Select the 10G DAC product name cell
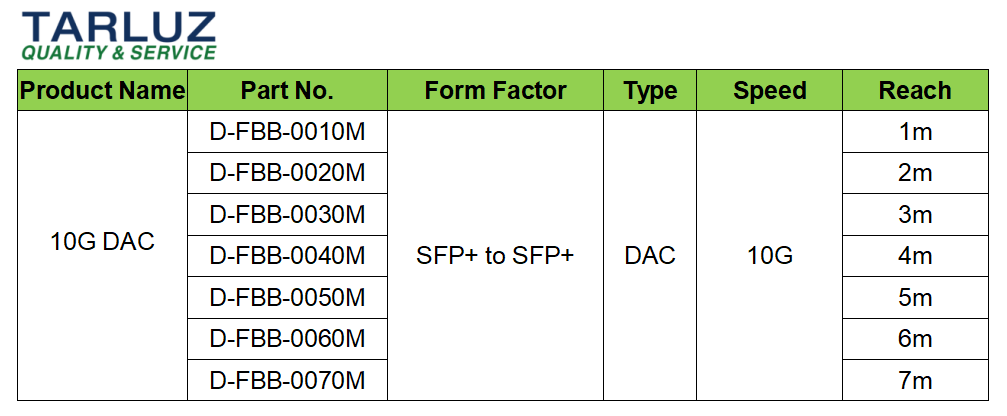This screenshot has width=1007, height=416. [x=103, y=242]
